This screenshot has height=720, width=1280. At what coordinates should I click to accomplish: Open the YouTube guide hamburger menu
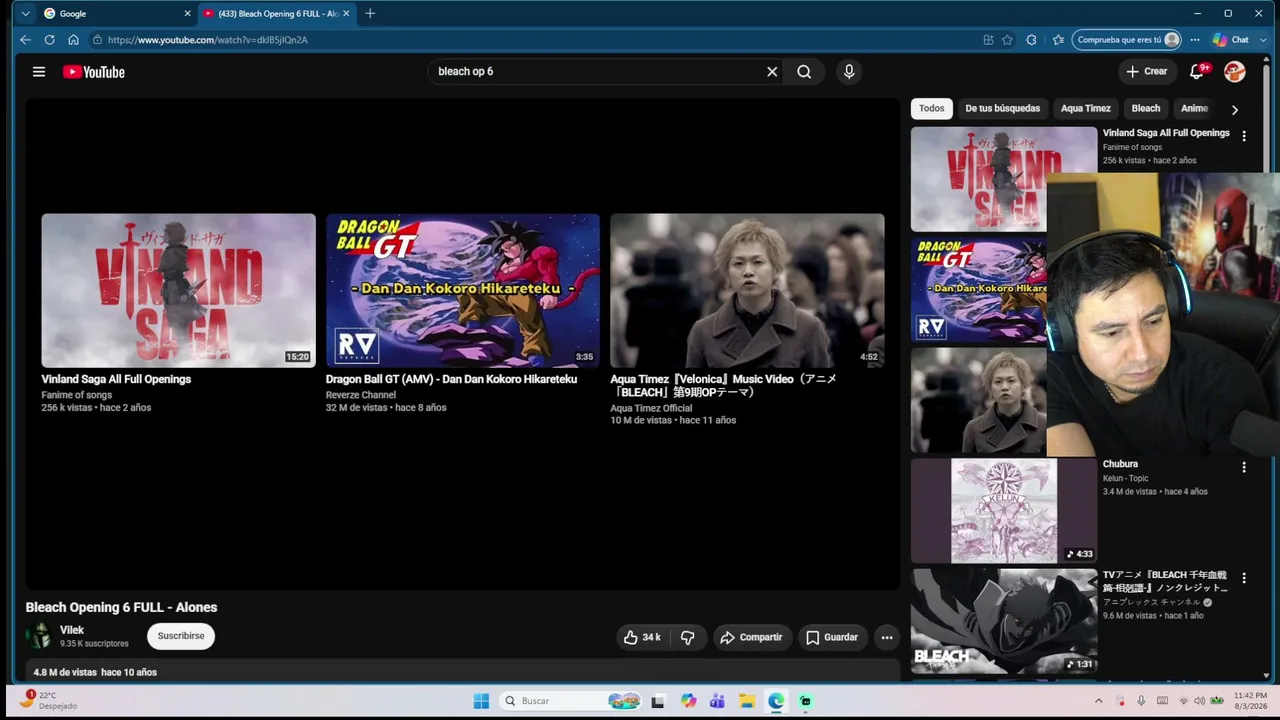39,72
